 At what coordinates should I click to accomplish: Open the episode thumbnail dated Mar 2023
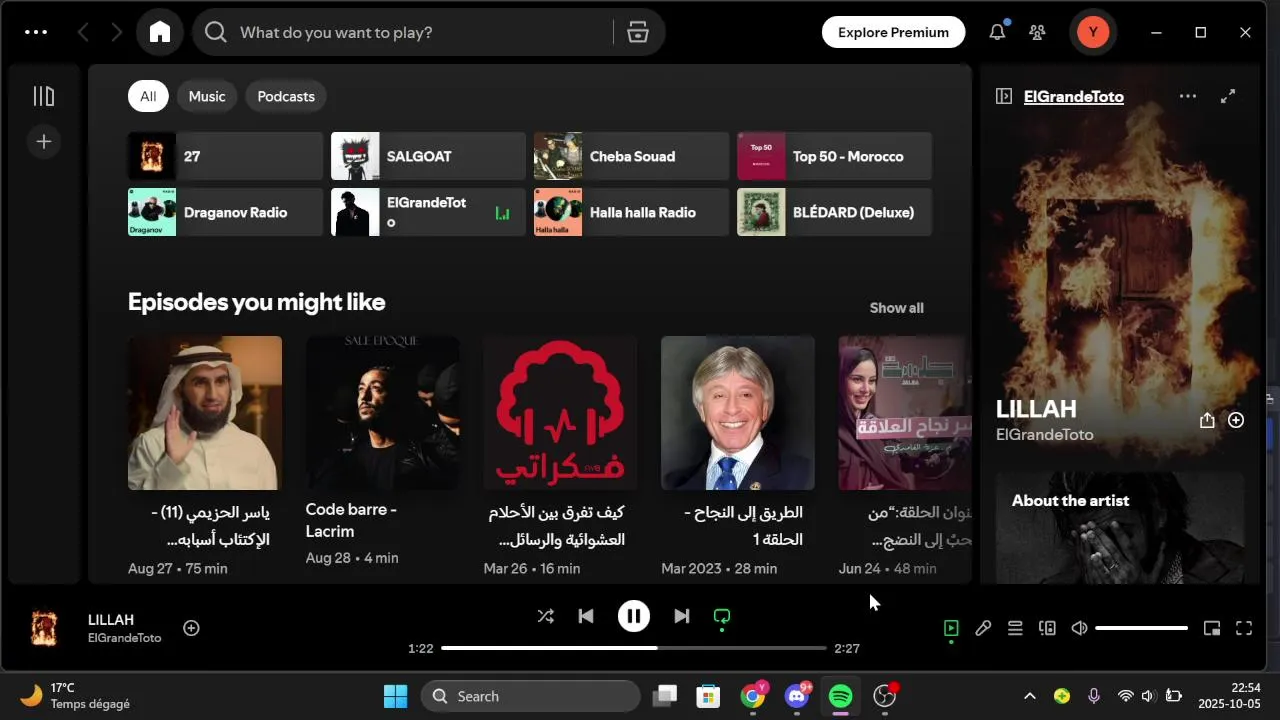point(738,413)
